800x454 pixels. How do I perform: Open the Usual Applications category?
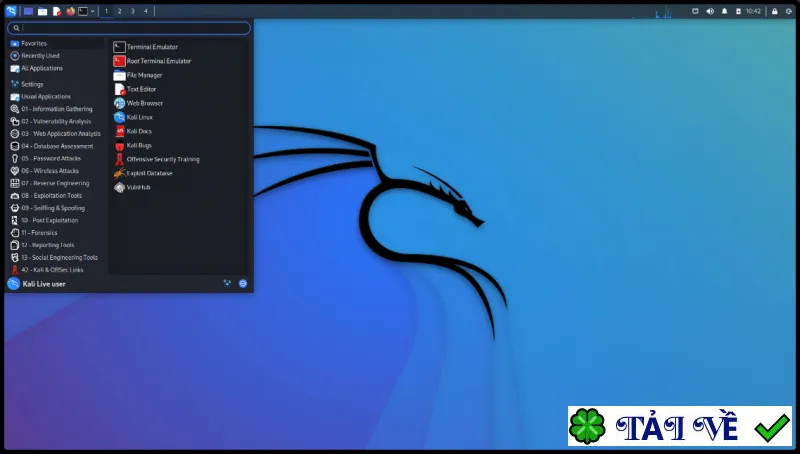56,96
